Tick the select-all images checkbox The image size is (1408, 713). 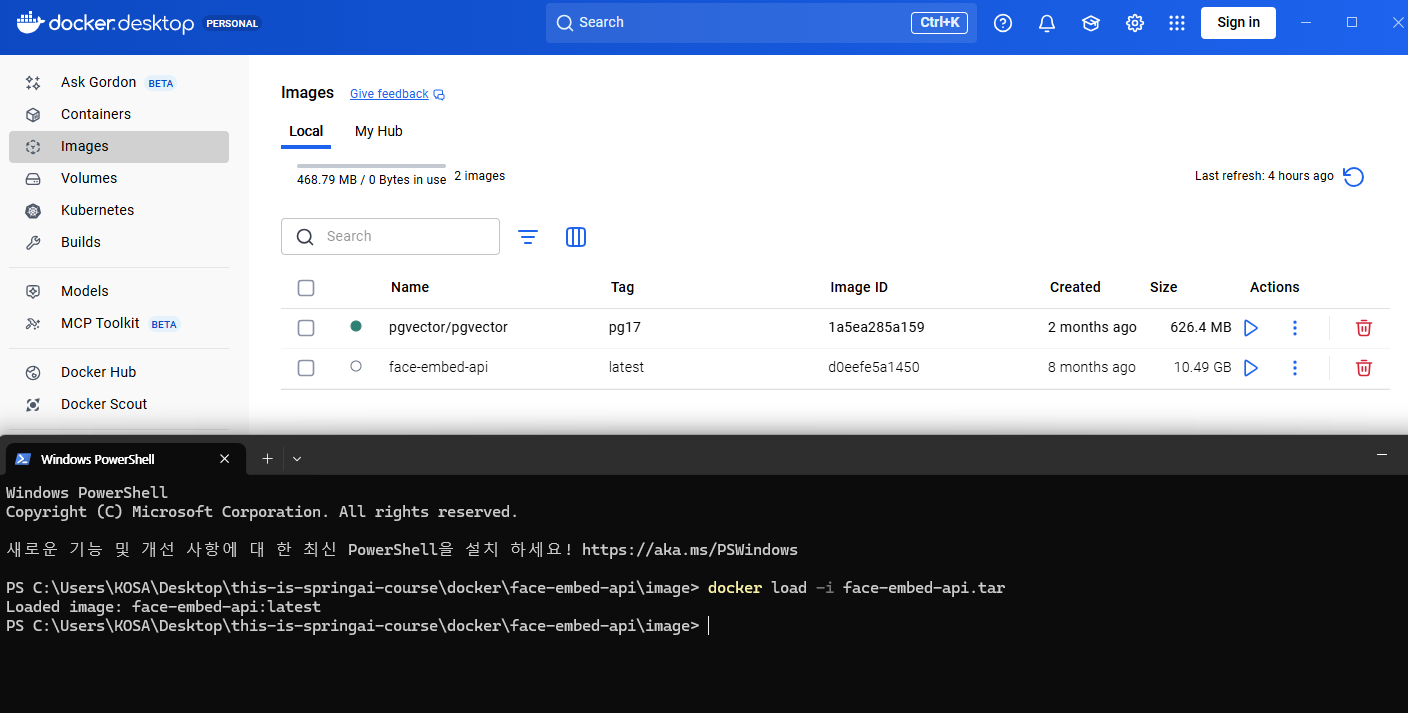(306, 288)
